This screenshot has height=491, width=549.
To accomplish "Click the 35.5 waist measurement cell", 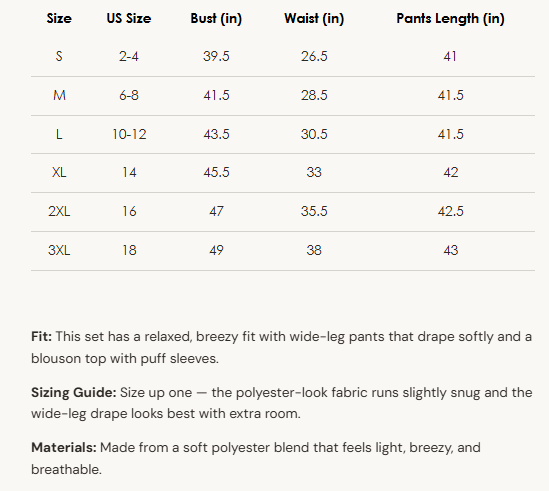I will coord(314,211).
